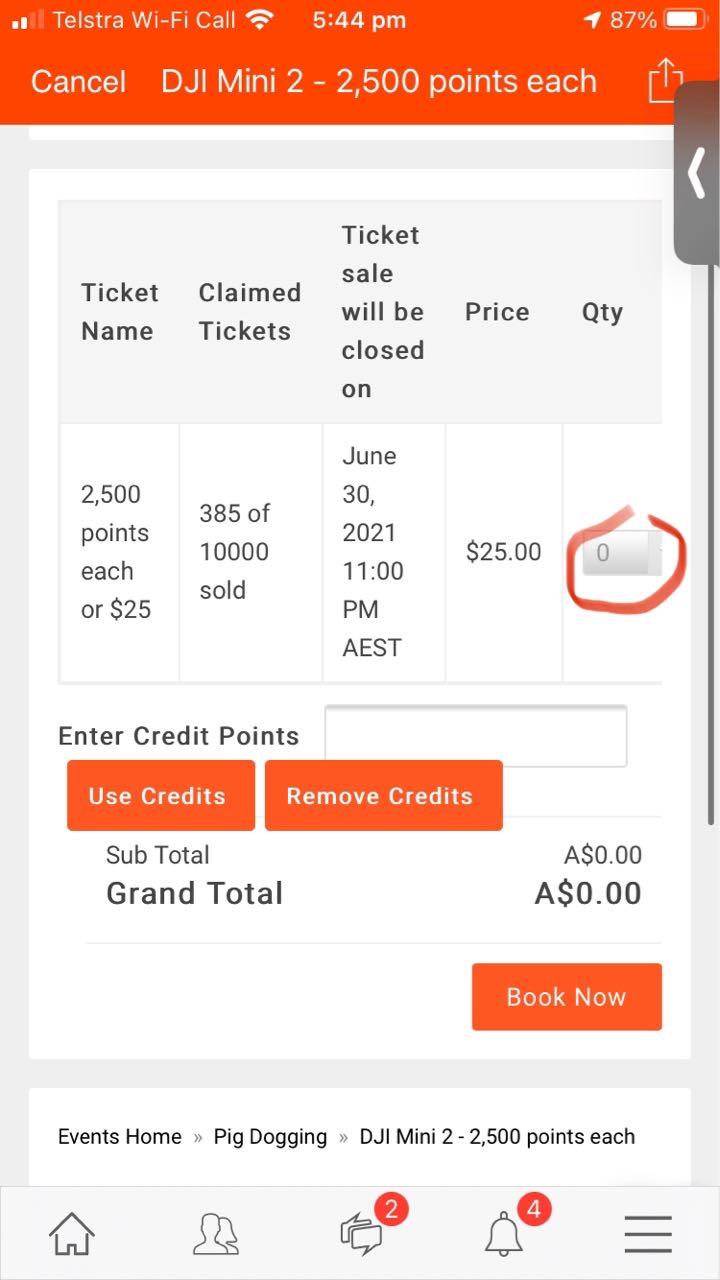The width and height of the screenshot is (720, 1280).
Task: Expand the side panel arrow handle
Action: [x=697, y=172]
